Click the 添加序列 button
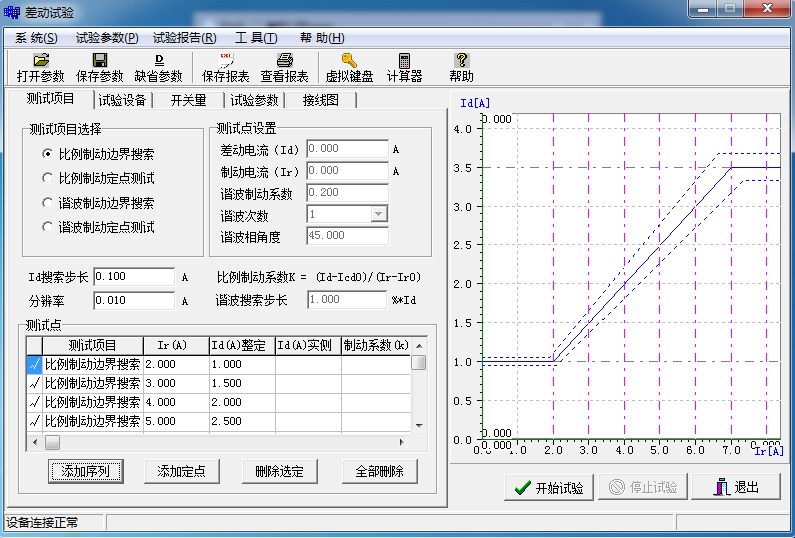Image resolution: width=795 pixels, height=538 pixels. pos(85,471)
